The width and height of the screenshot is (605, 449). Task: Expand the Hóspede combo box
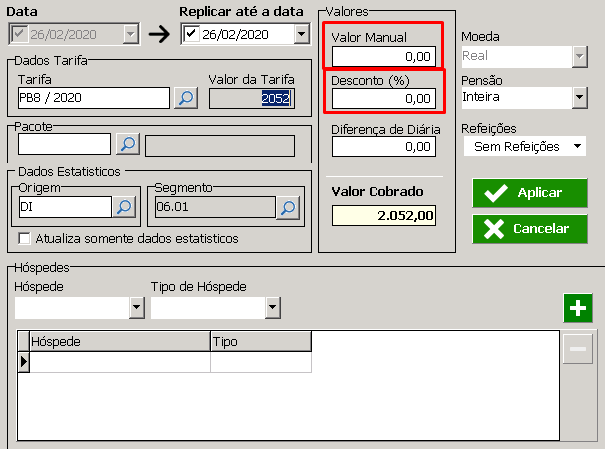pyautogui.click(x=137, y=307)
